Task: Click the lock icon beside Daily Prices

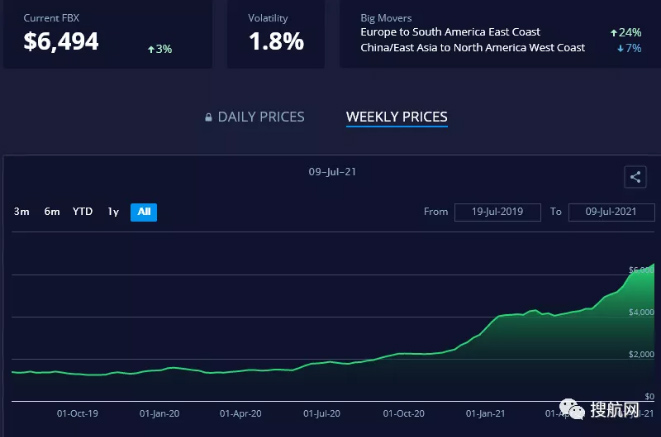Action: (208, 118)
